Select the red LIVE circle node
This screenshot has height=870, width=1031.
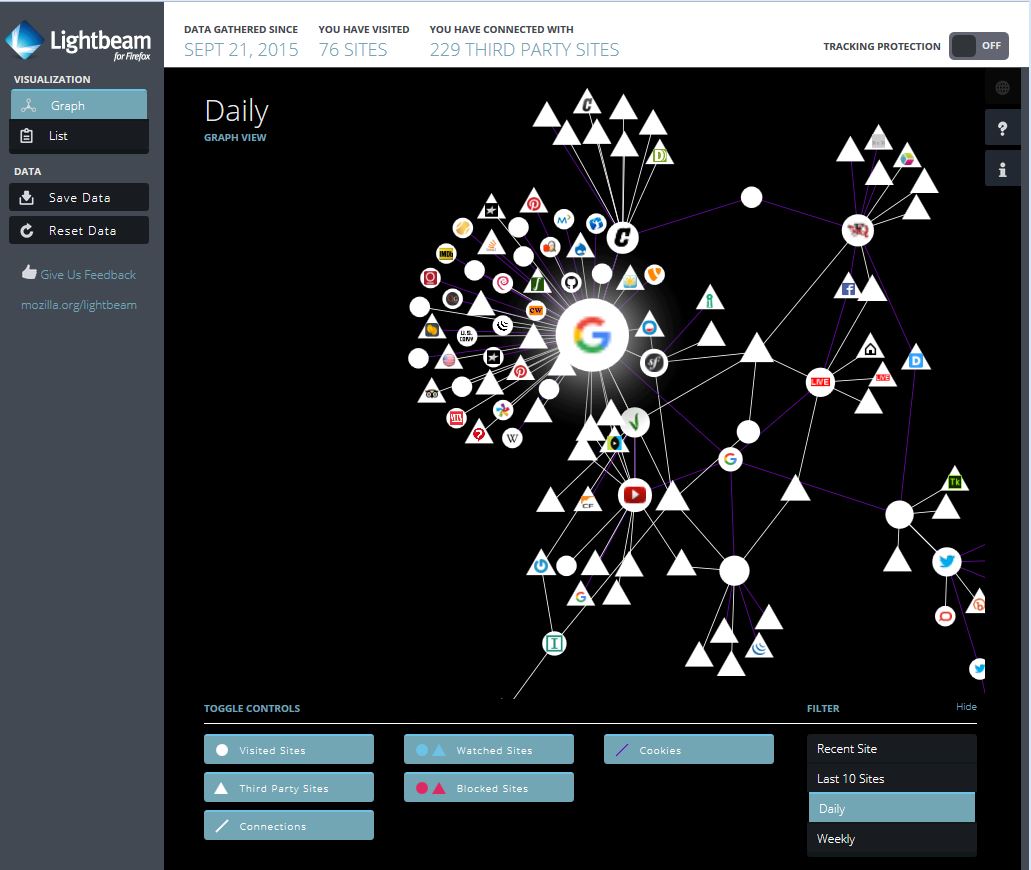820,382
